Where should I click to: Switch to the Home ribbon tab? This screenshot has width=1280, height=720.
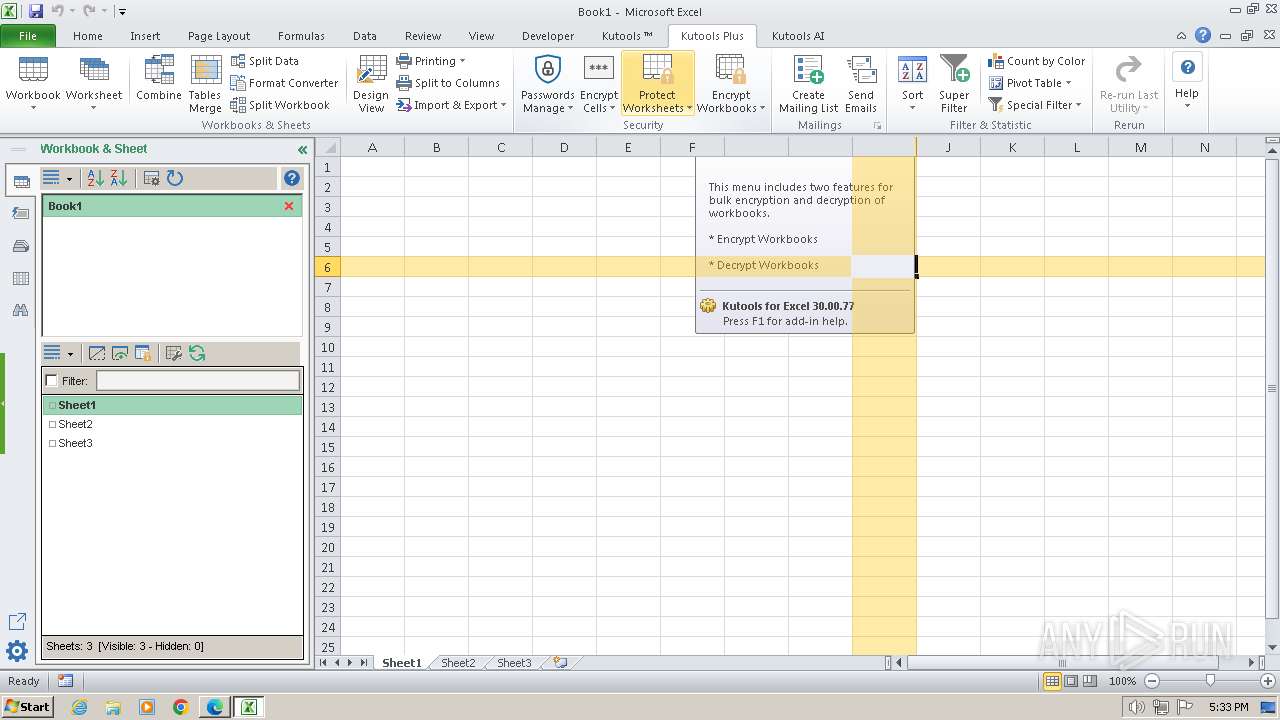(87, 36)
